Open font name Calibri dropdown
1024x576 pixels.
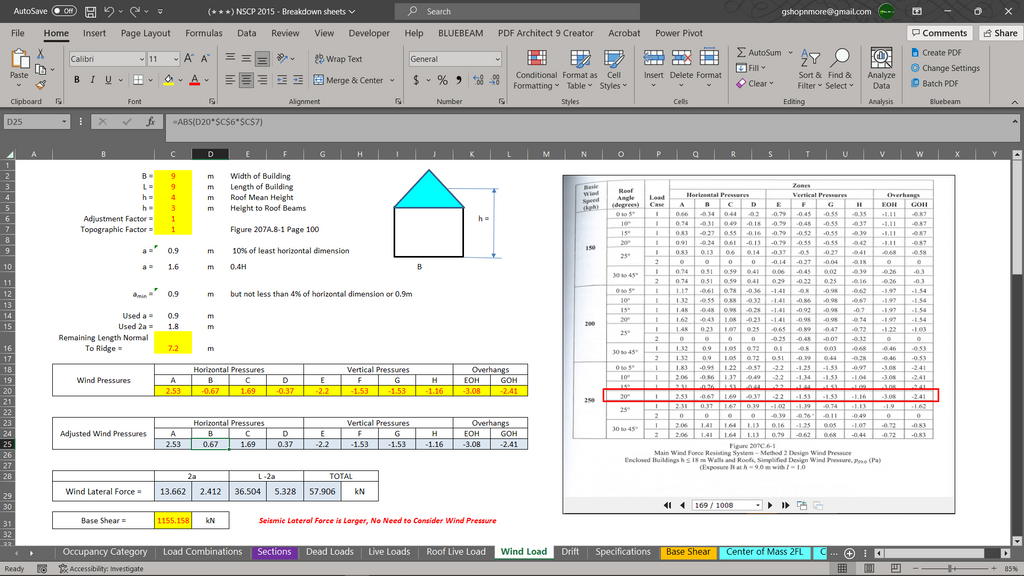[142, 59]
